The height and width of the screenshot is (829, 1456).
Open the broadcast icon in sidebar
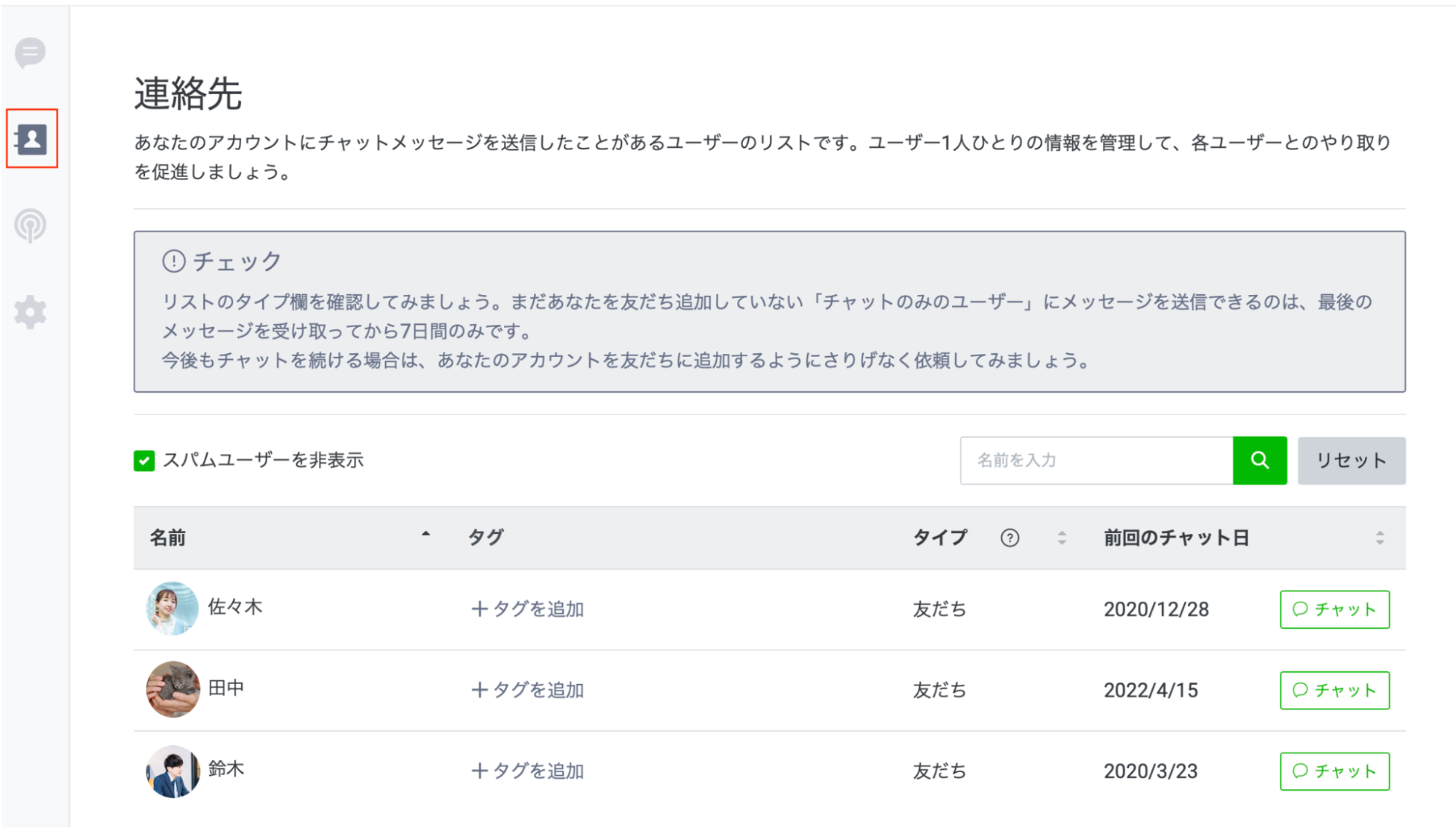coord(31,225)
